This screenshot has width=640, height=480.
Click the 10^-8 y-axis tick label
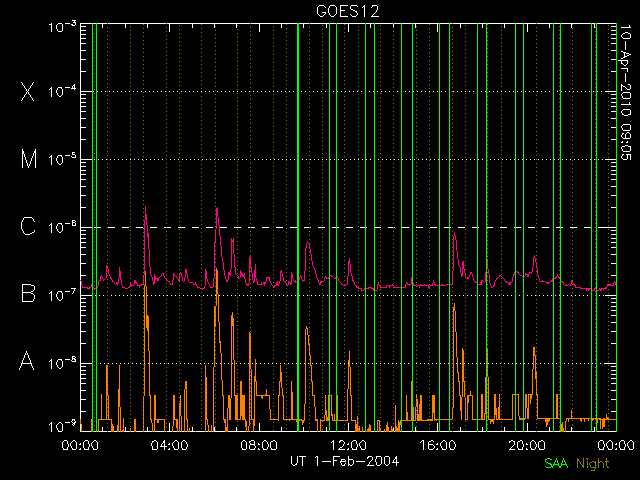click(62, 363)
